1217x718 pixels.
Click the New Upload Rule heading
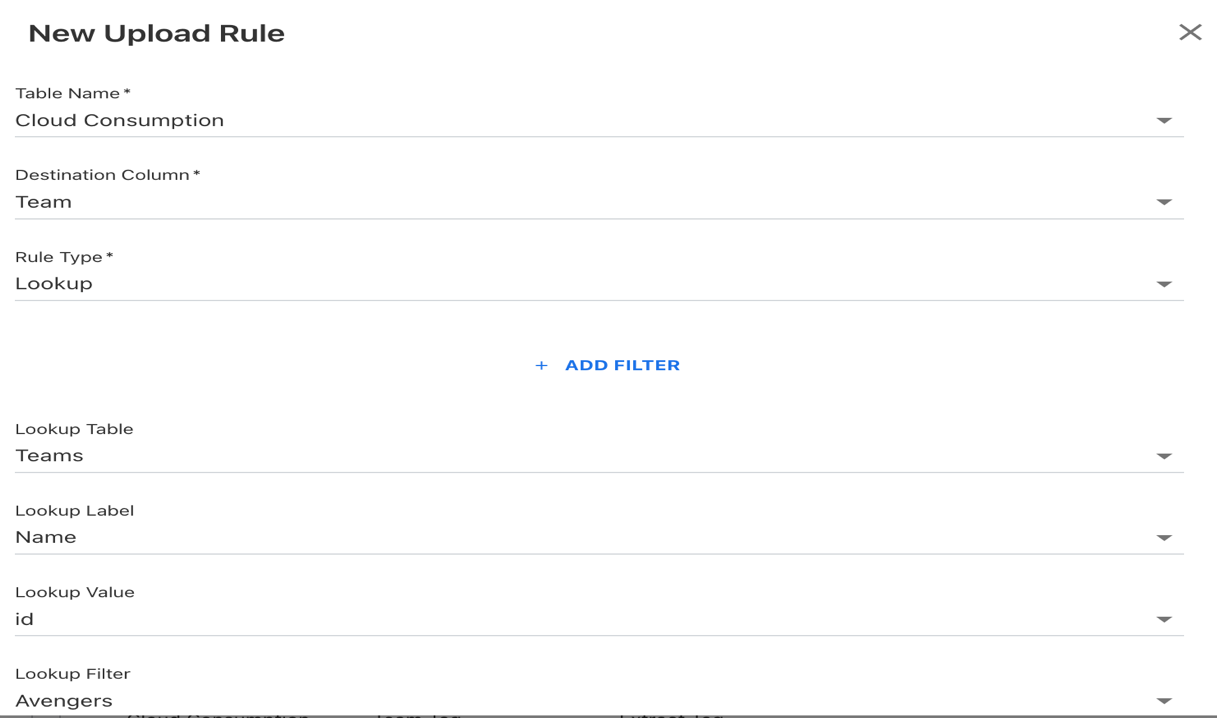156,34
